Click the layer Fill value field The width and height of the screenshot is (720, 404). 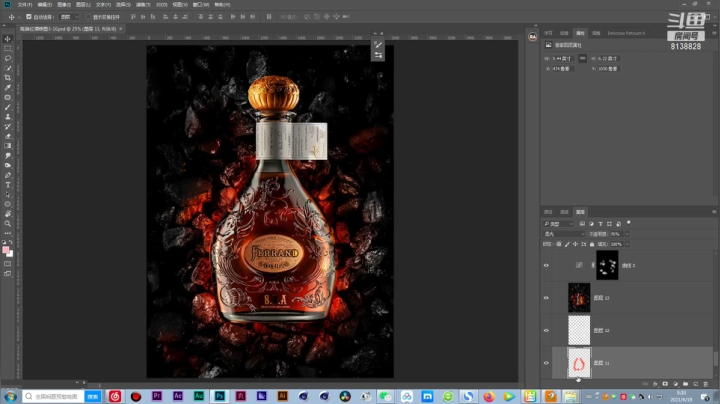pyautogui.click(x=617, y=244)
